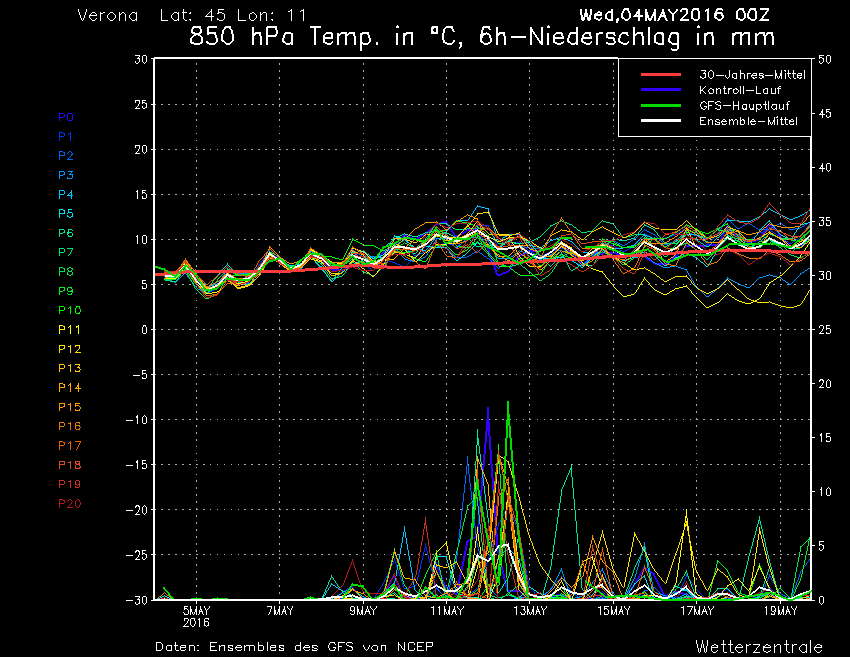This screenshot has width=850, height=657.
Task: Click the white Ensemble-Mittel legend line
Action: (661, 120)
